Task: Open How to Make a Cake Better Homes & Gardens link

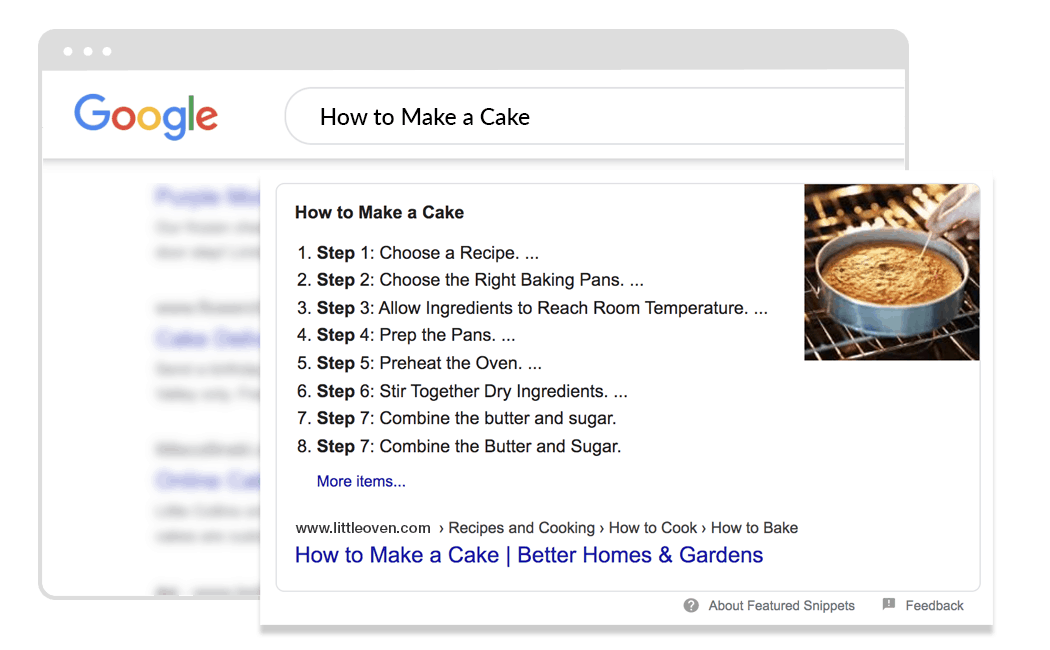Action: [529, 555]
